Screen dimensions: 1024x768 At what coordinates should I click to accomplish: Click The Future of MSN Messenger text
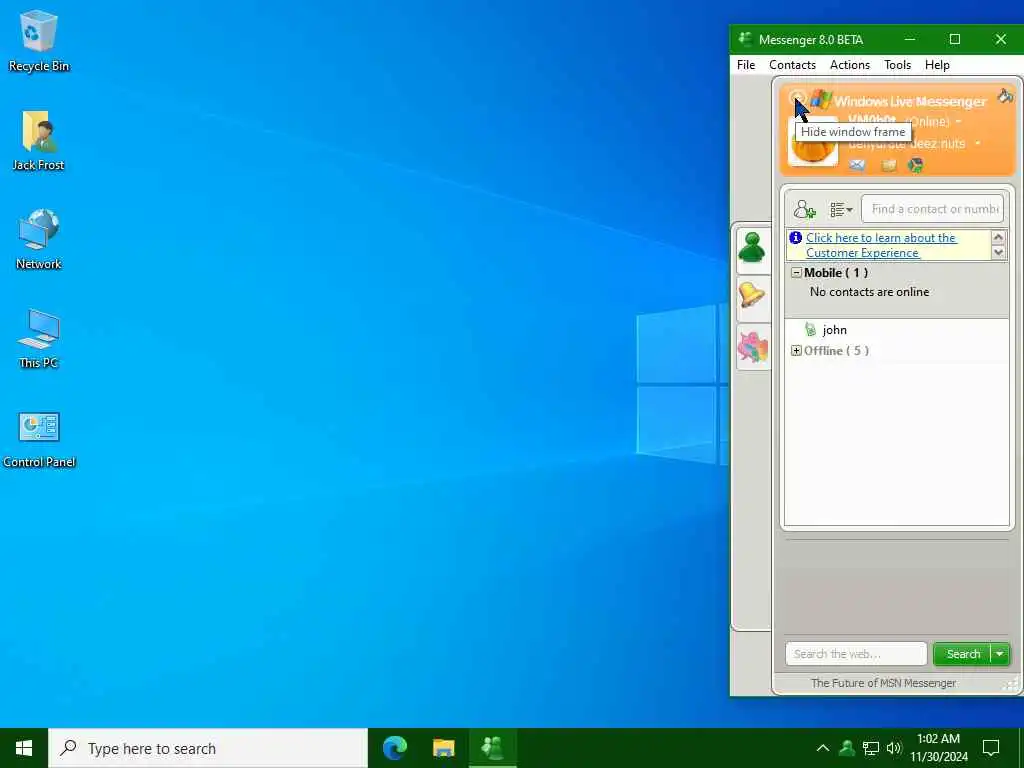(883, 683)
